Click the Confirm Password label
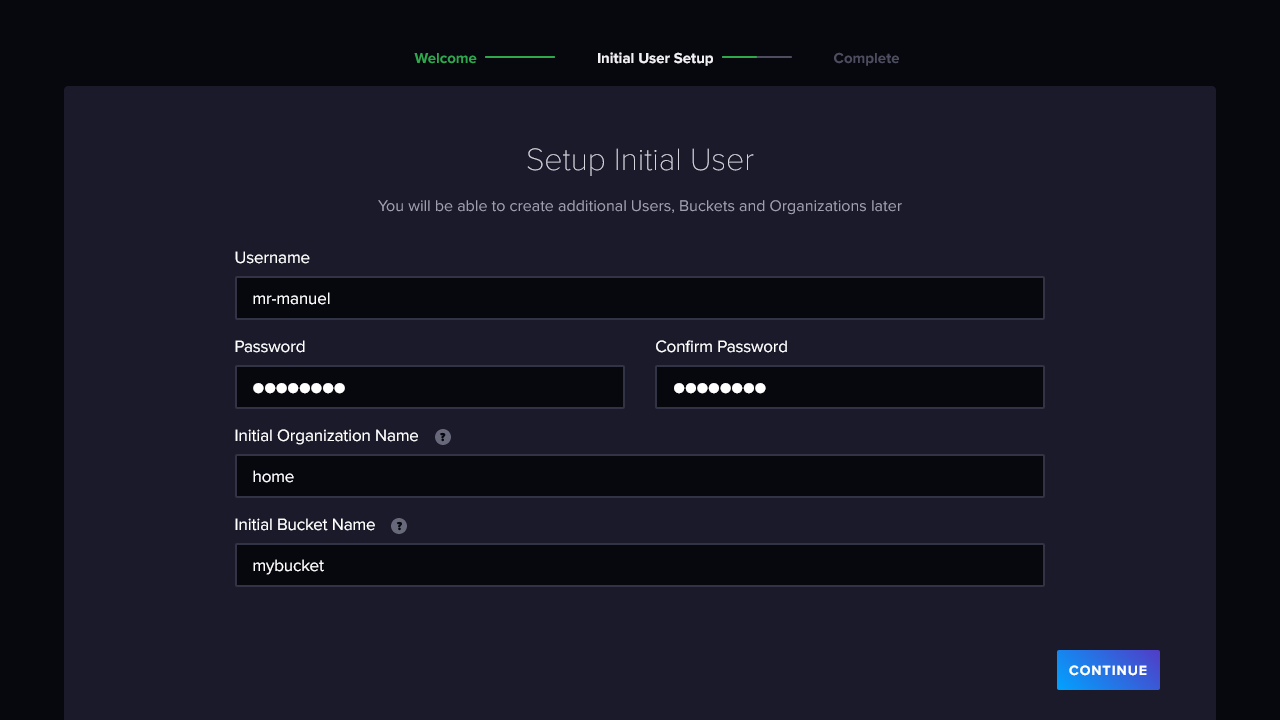Viewport: 1280px width, 720px height. click(721, 347)
